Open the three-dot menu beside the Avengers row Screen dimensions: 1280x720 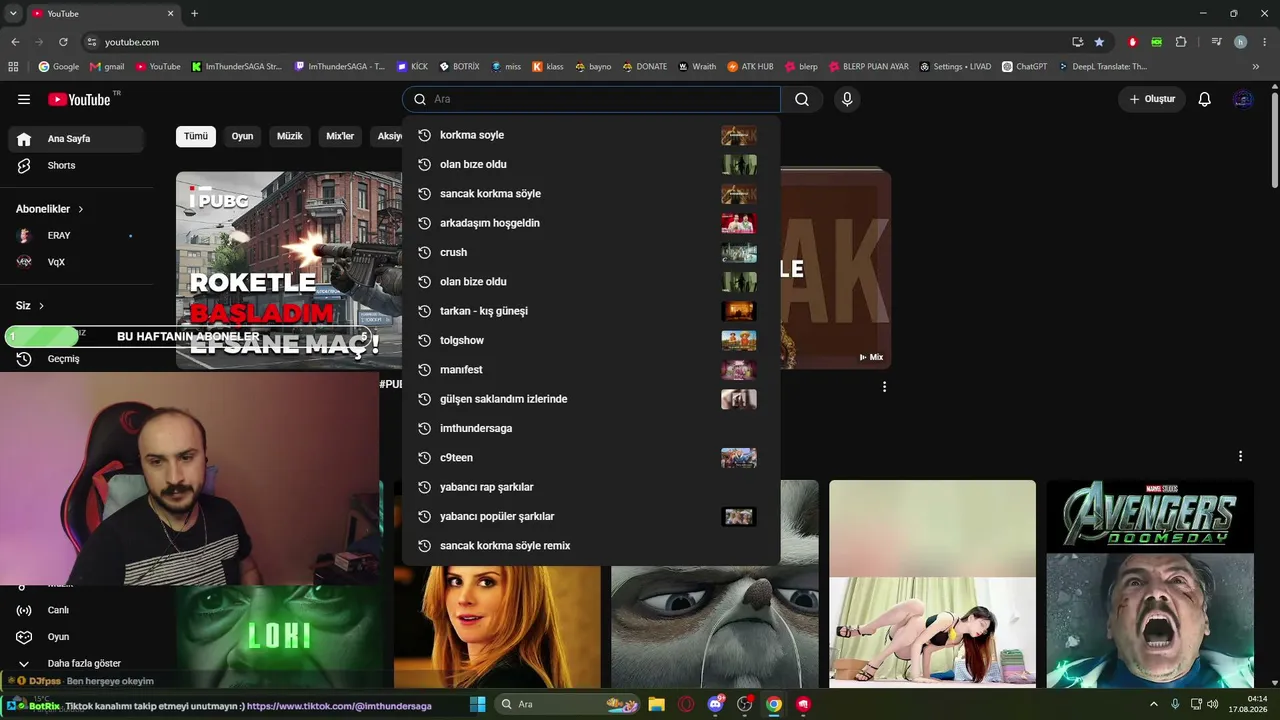(x=1240, y=456)
